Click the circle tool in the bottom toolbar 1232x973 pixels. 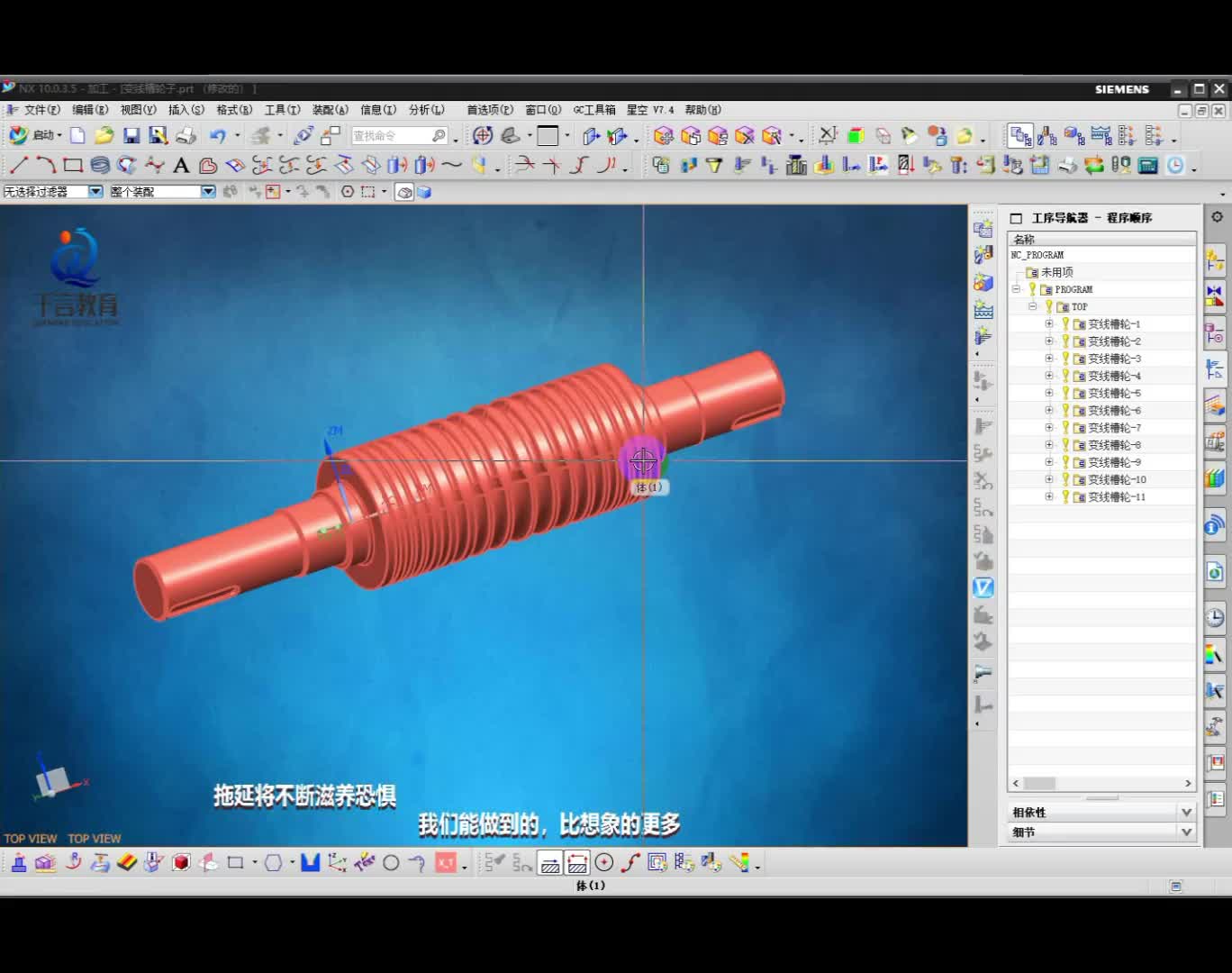[x=391, y=863]
